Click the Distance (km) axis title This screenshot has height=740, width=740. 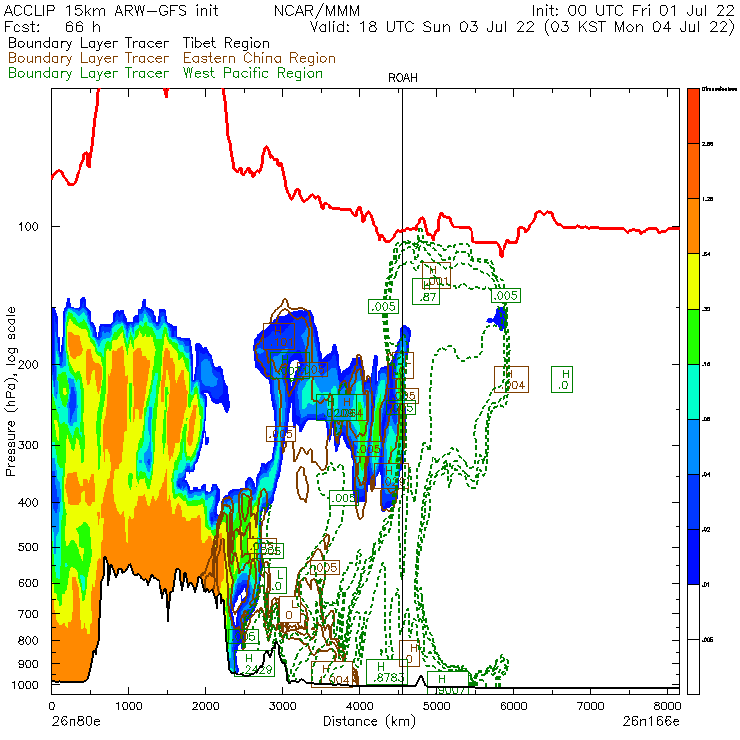pos(369,722)
